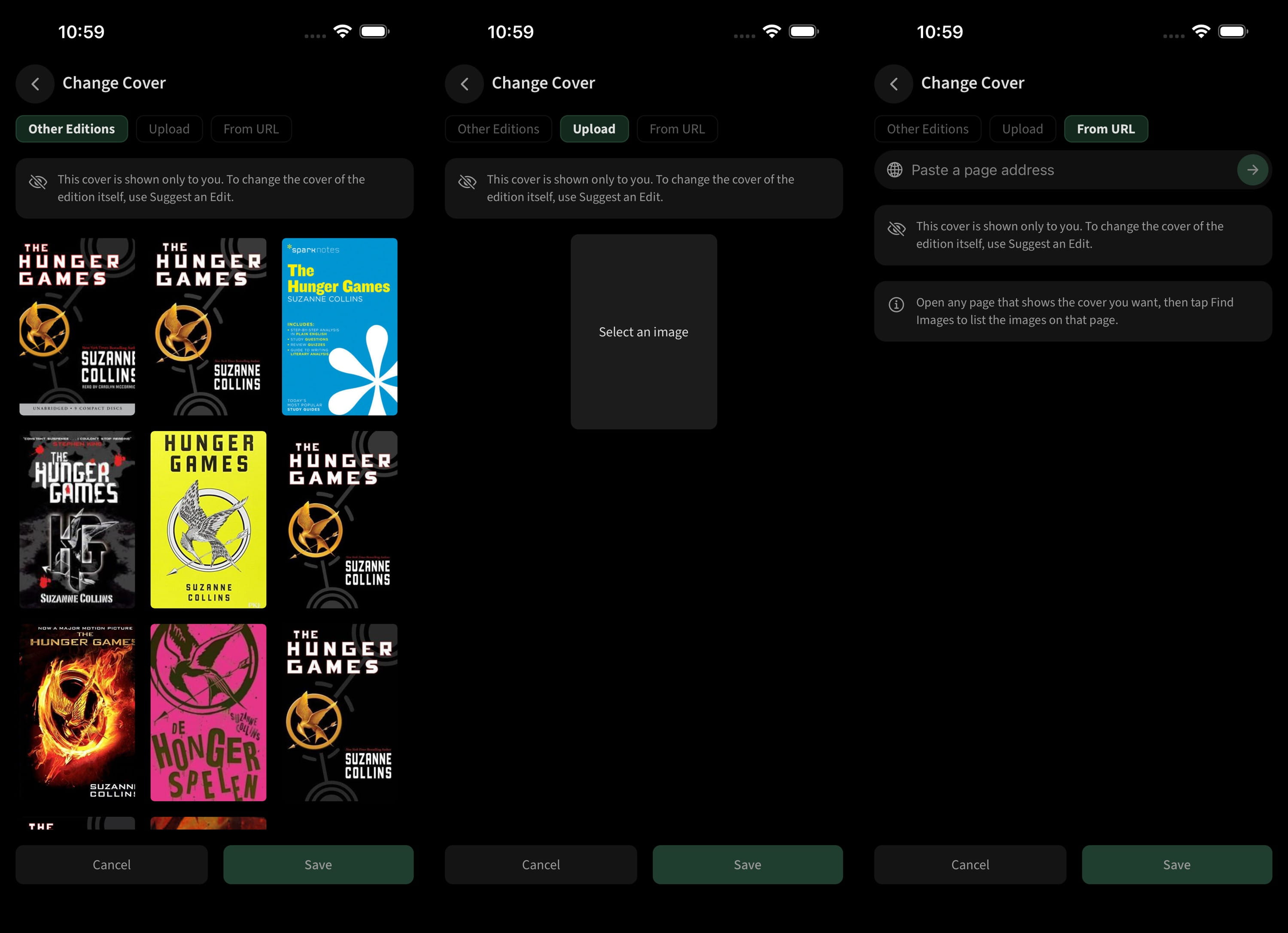The image size is (1288, 933).
Task: Select the highlighted Upload tab
Action: [594, 129]
